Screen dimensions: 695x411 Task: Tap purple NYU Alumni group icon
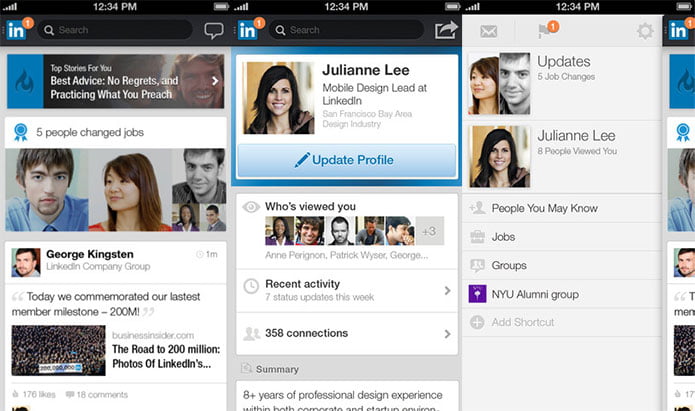(x=477, y=294)
